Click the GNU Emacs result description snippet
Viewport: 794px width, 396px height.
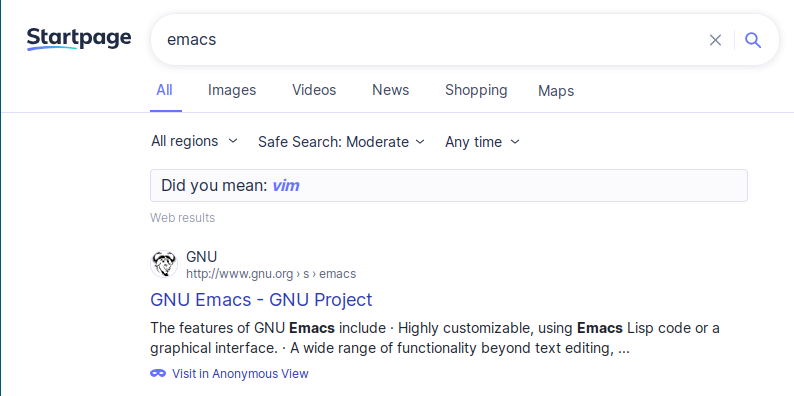435,338
